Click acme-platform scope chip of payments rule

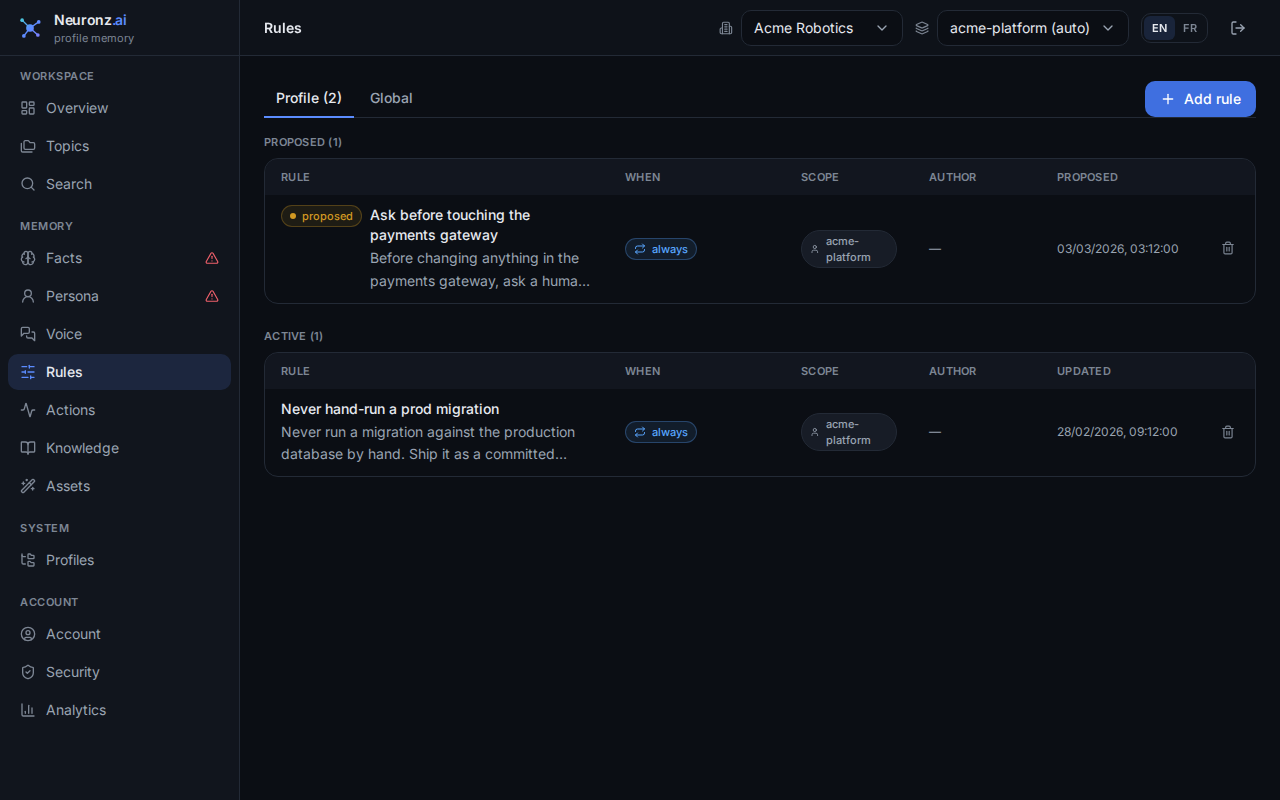849,249
